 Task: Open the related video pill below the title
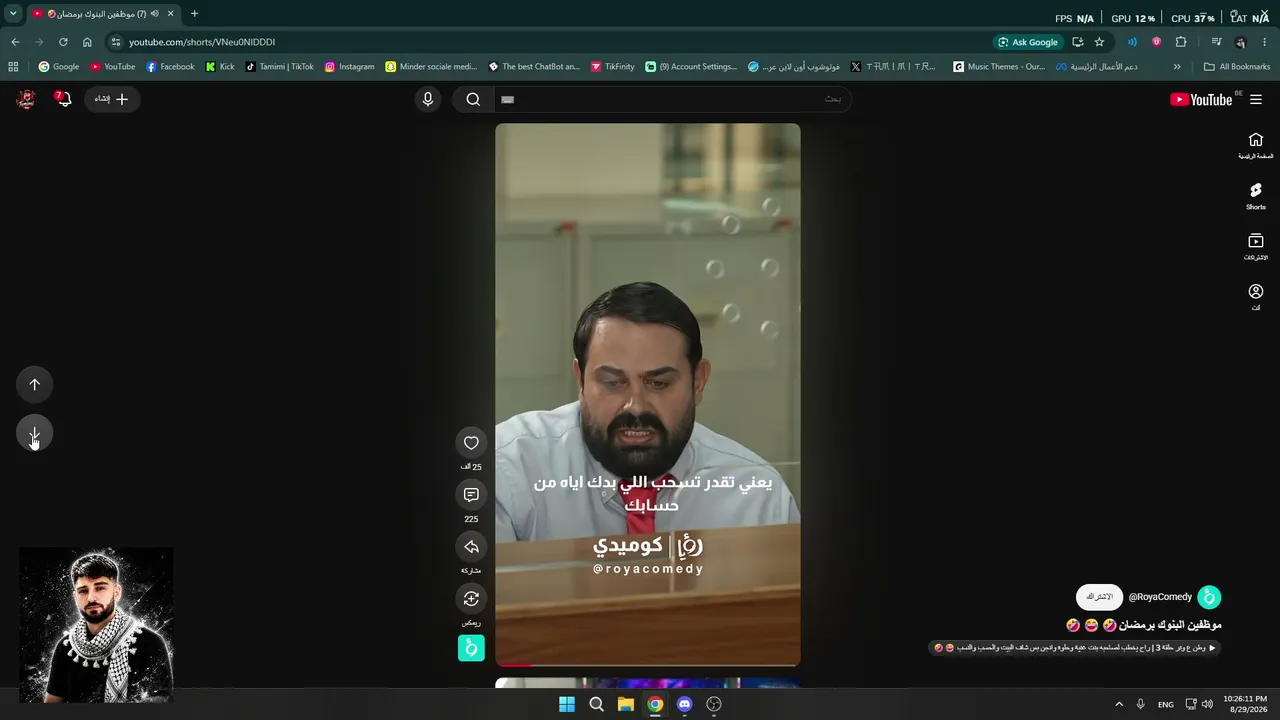[x=1075, y=648]
